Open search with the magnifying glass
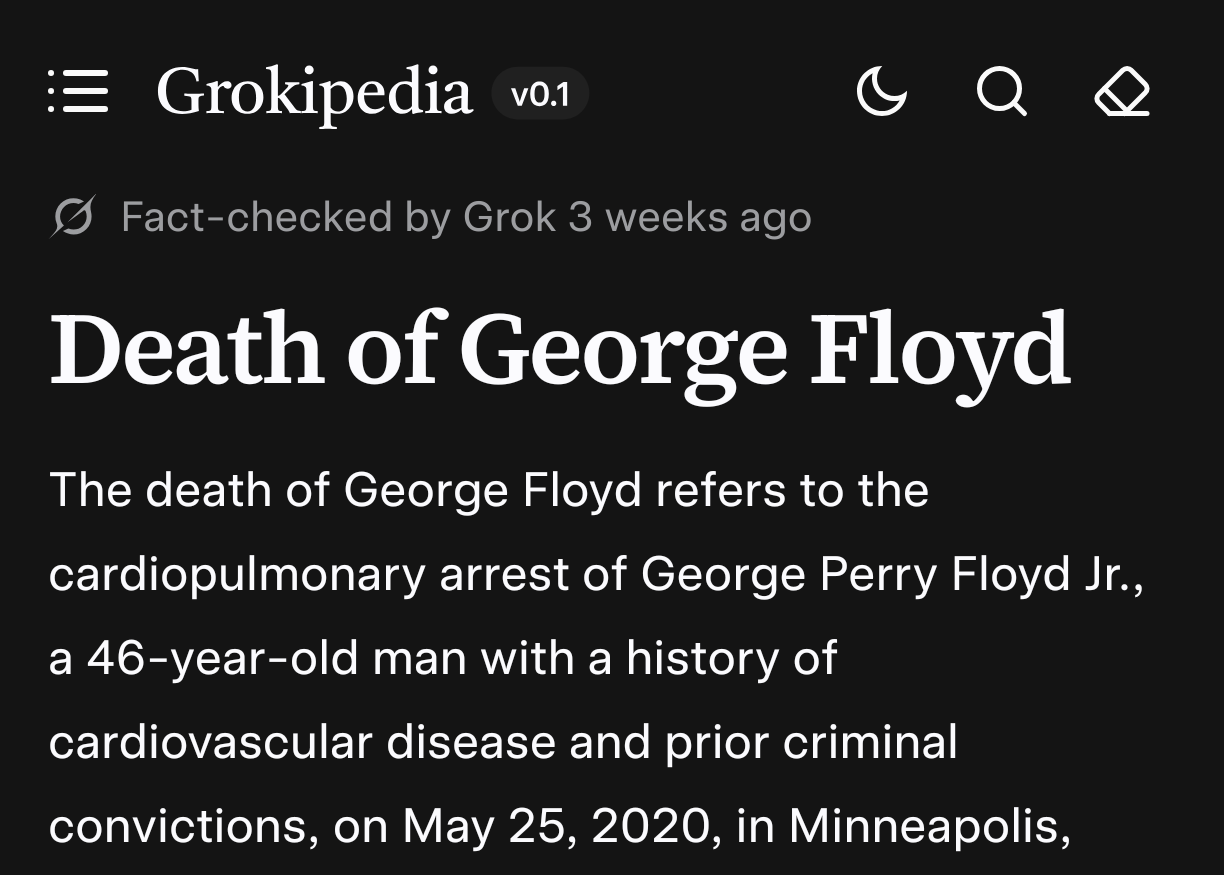Viewport: 1224px width, 875px height. [1001, 94]
